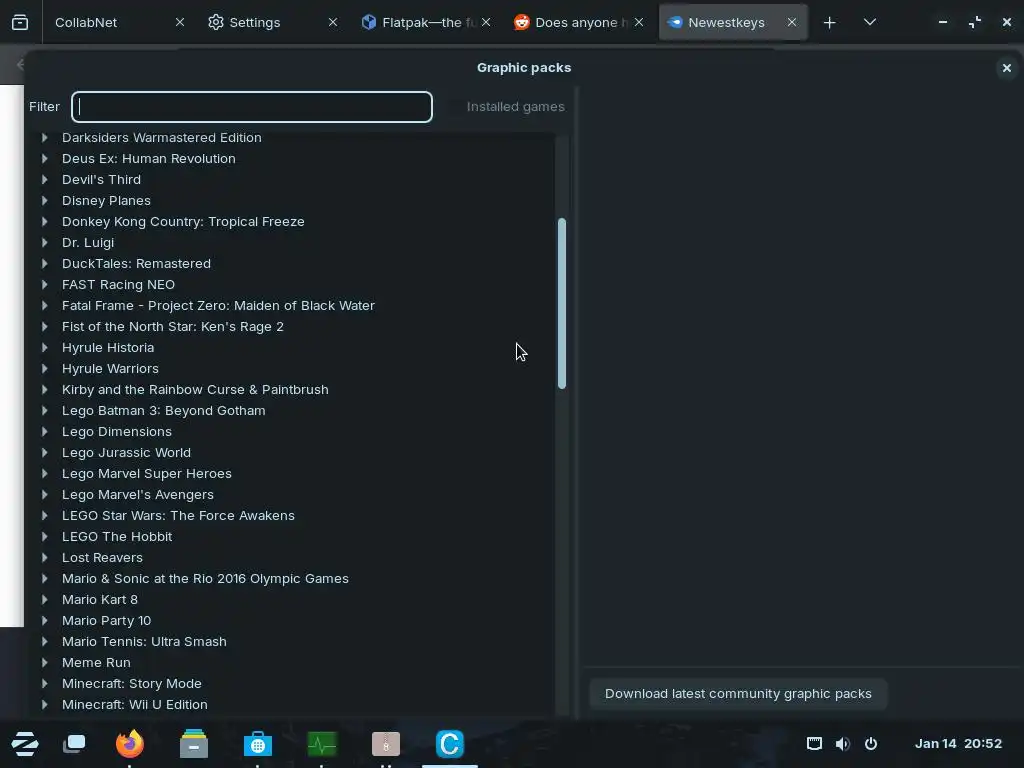The height and width of the screenshot is (768, 1024).
Task: Open a new browser tab
Action: click(x=829, y=23)
